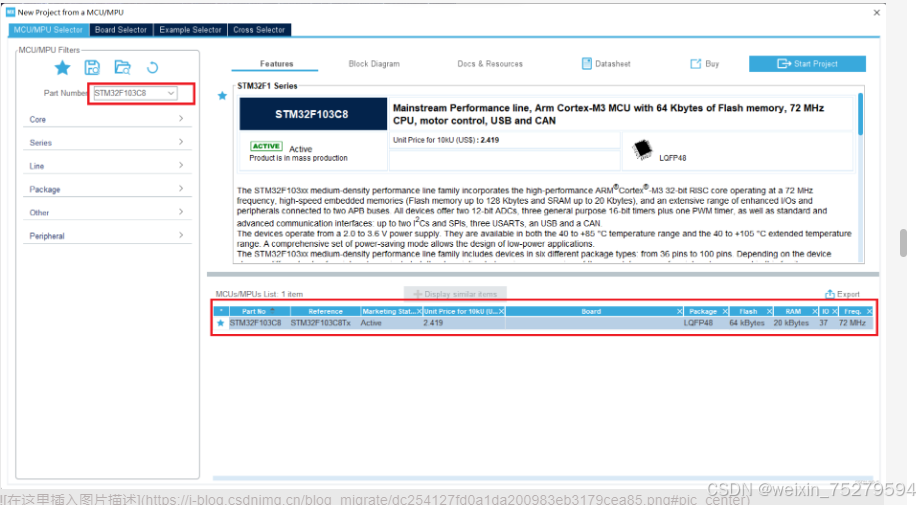This screenshot has width=920, height=505.
Task: Remove the Unit Price column
Action: 501,311
